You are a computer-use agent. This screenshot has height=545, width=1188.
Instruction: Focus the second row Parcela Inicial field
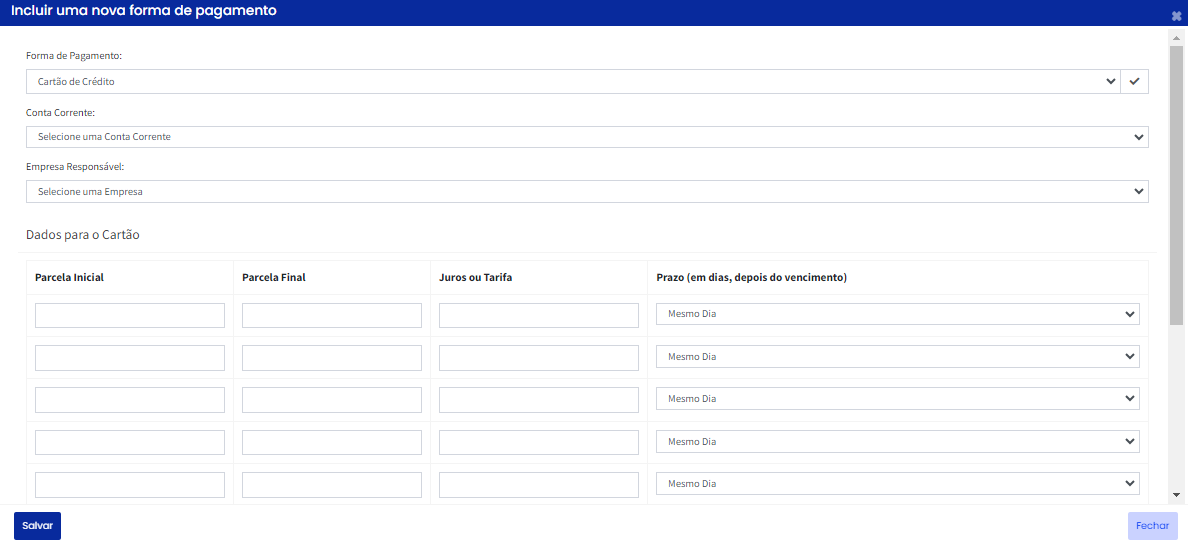[130, 358]
